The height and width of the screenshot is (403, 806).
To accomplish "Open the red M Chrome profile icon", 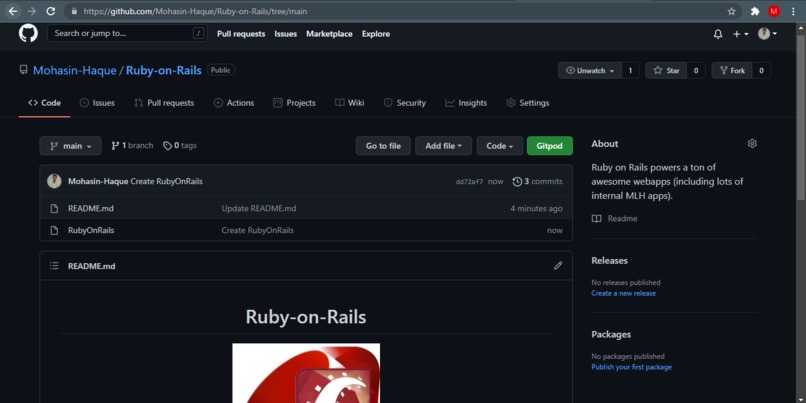I will pos(774,11).
